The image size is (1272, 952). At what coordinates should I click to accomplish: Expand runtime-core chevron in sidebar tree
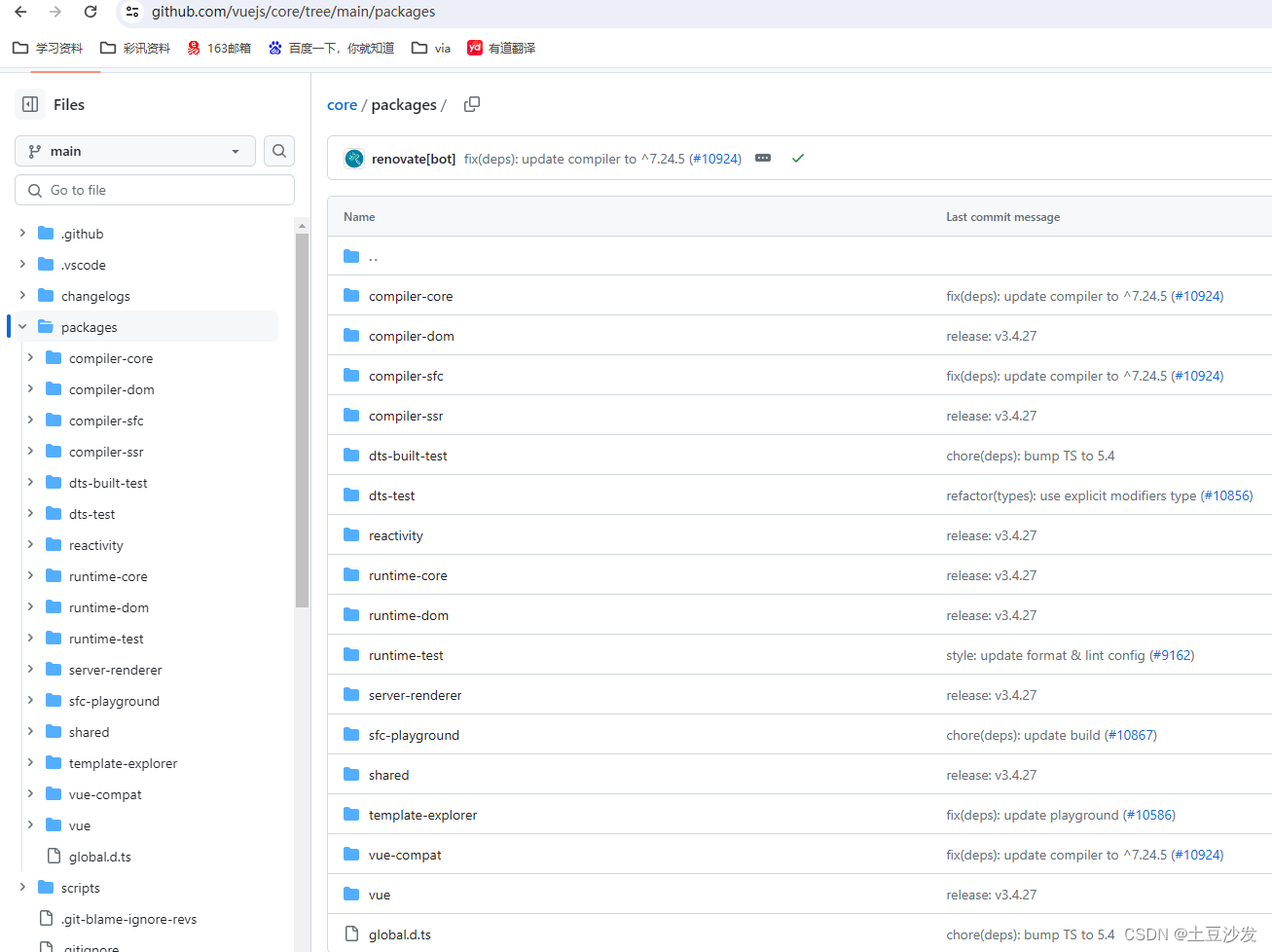coord(30,576)
